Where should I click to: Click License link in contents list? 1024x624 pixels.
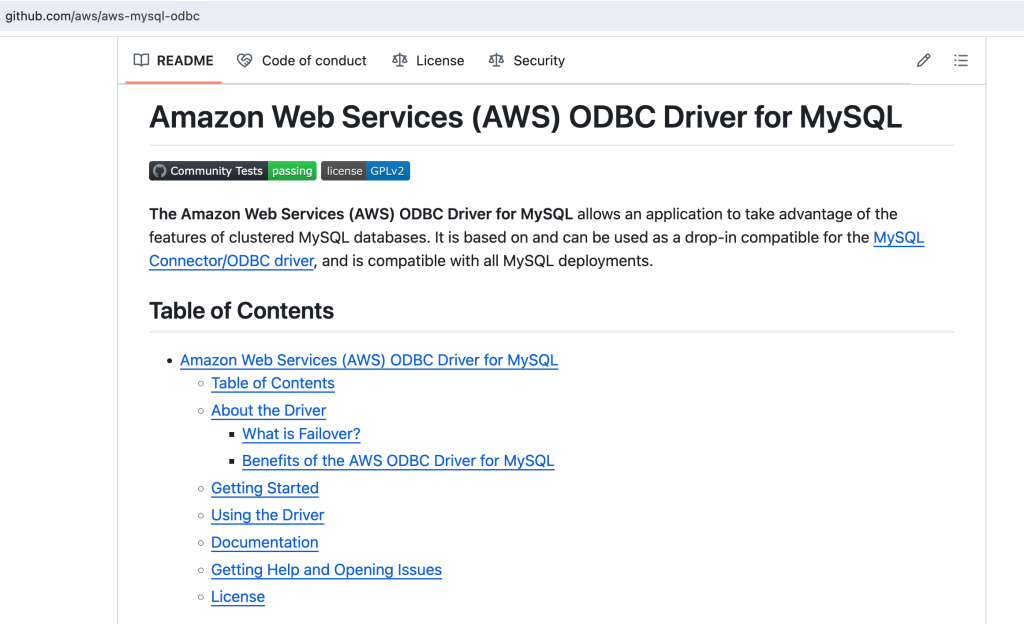[x=238, y=597]
